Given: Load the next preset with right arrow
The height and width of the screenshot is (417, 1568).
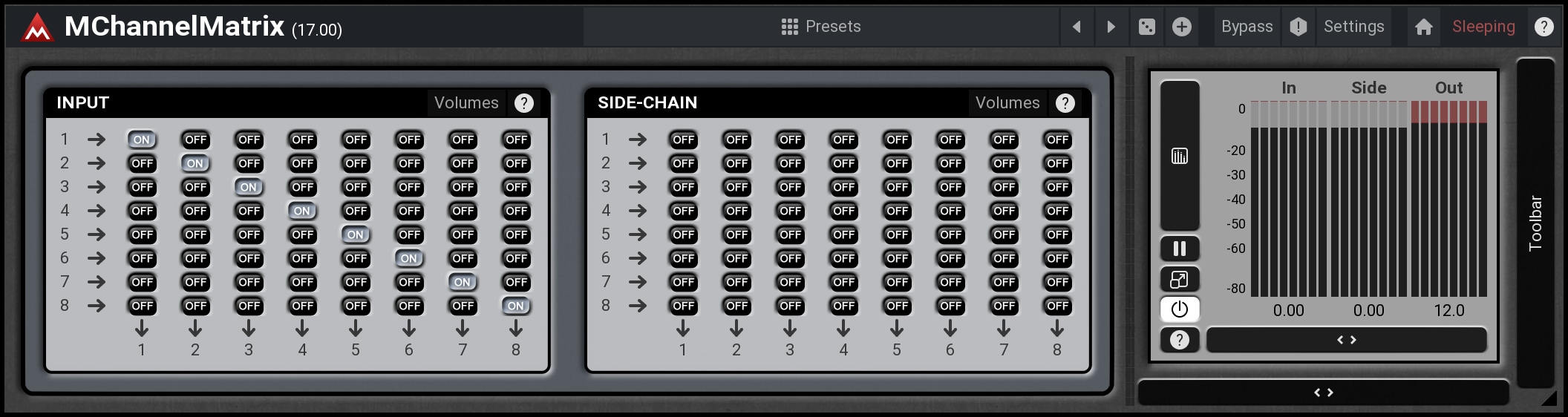Looking at the screenshot, I should tap(1111, 27).
